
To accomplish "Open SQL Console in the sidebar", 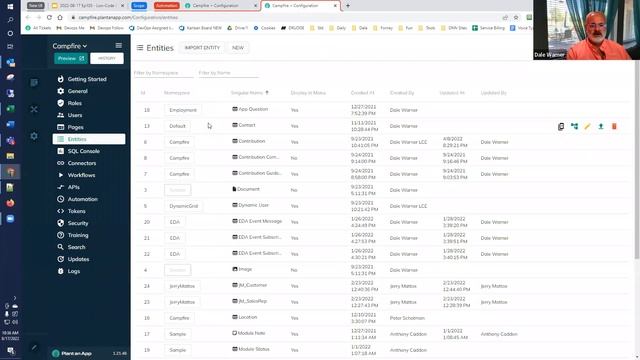I will coord(83,151).
